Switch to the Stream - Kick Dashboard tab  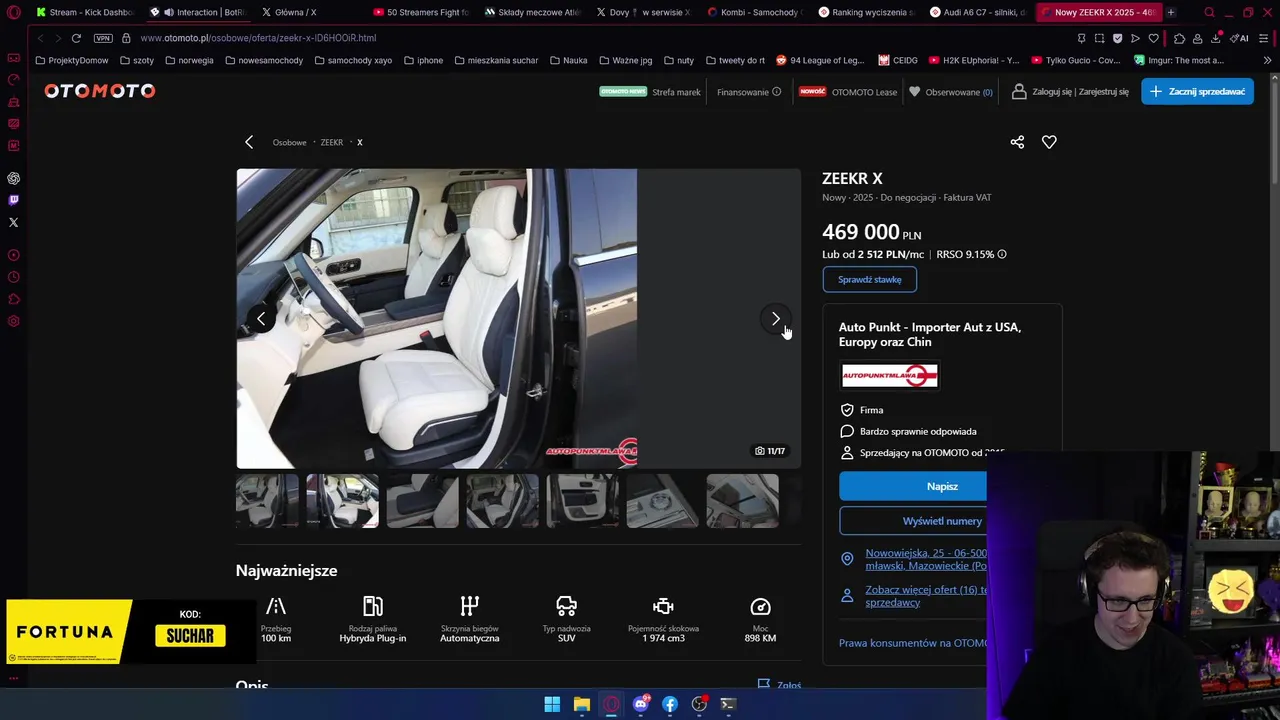point(85,12)
